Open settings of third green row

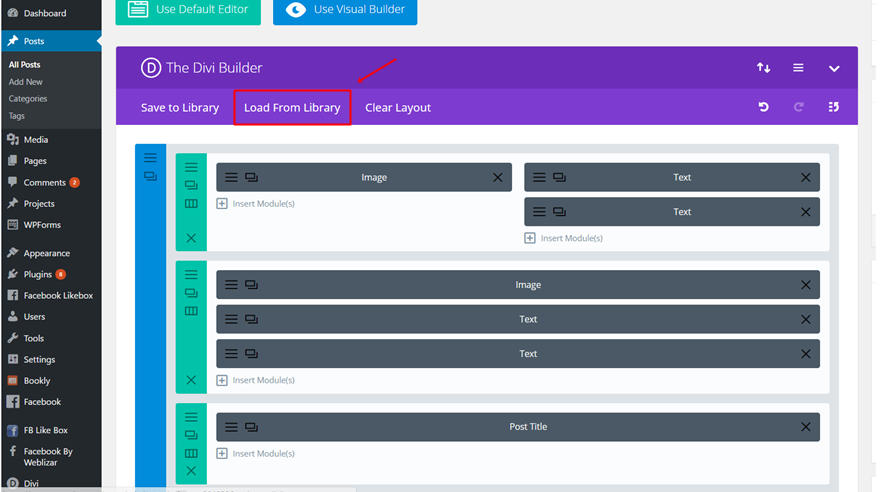pos(191,417)
